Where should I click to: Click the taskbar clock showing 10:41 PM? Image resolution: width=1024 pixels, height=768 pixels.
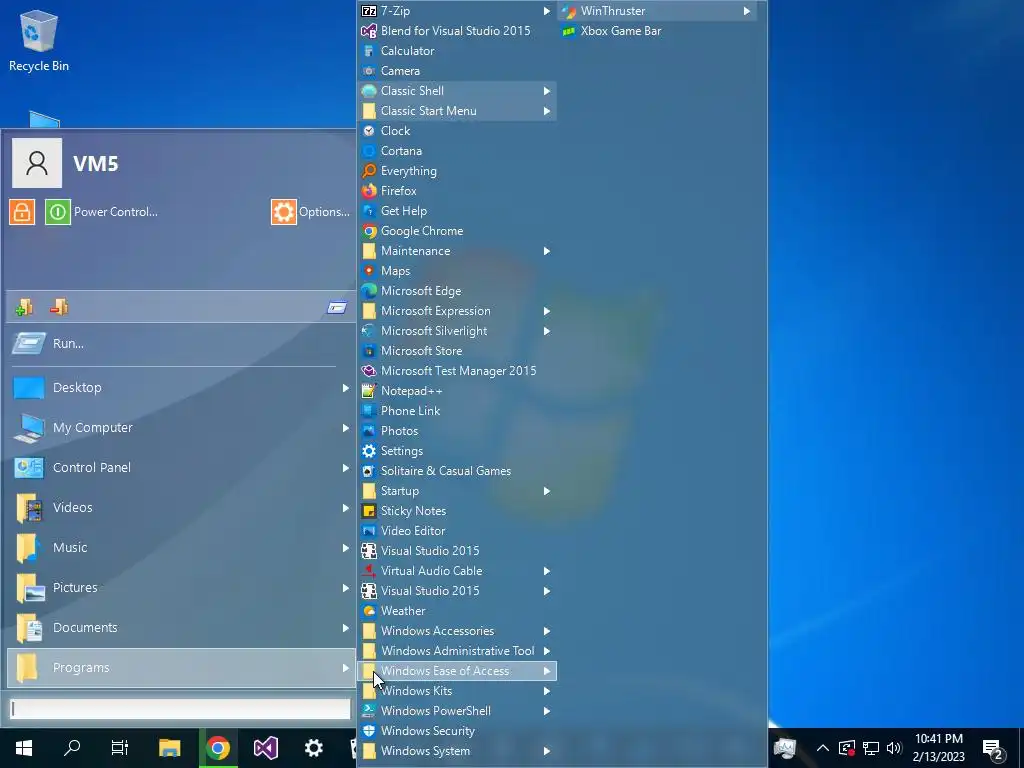click(x=938, y=748)
